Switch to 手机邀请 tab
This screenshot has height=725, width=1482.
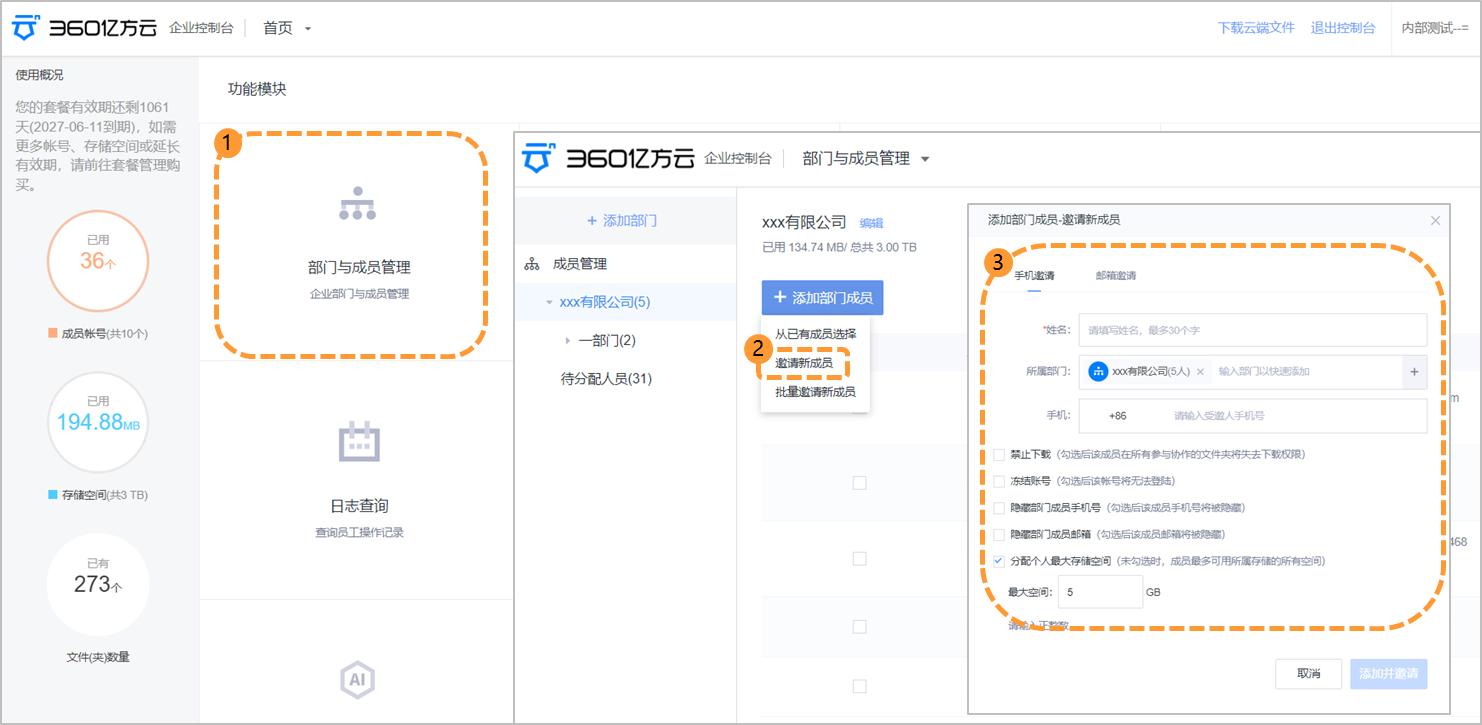1034,275
